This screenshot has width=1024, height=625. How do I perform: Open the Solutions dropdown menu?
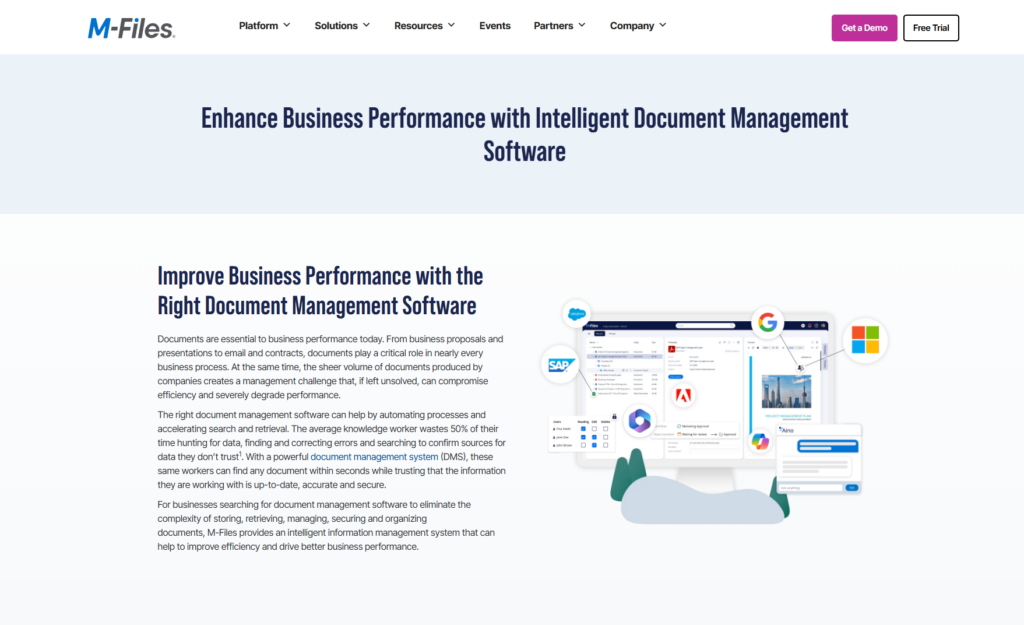pyautogui.click(x=342, y=26)
